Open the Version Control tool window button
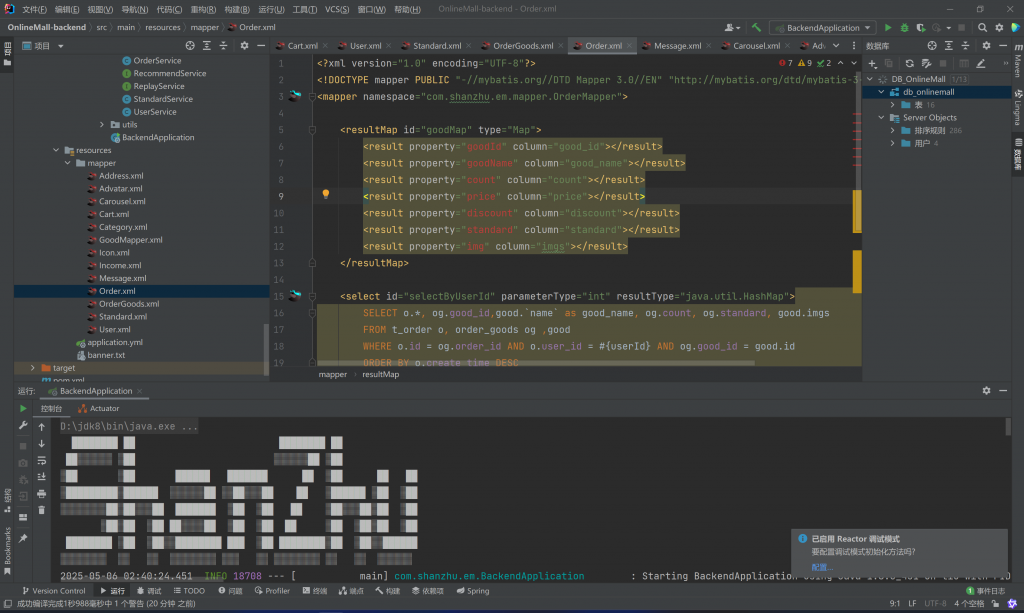1024x613 pixels. pos(53,591)
